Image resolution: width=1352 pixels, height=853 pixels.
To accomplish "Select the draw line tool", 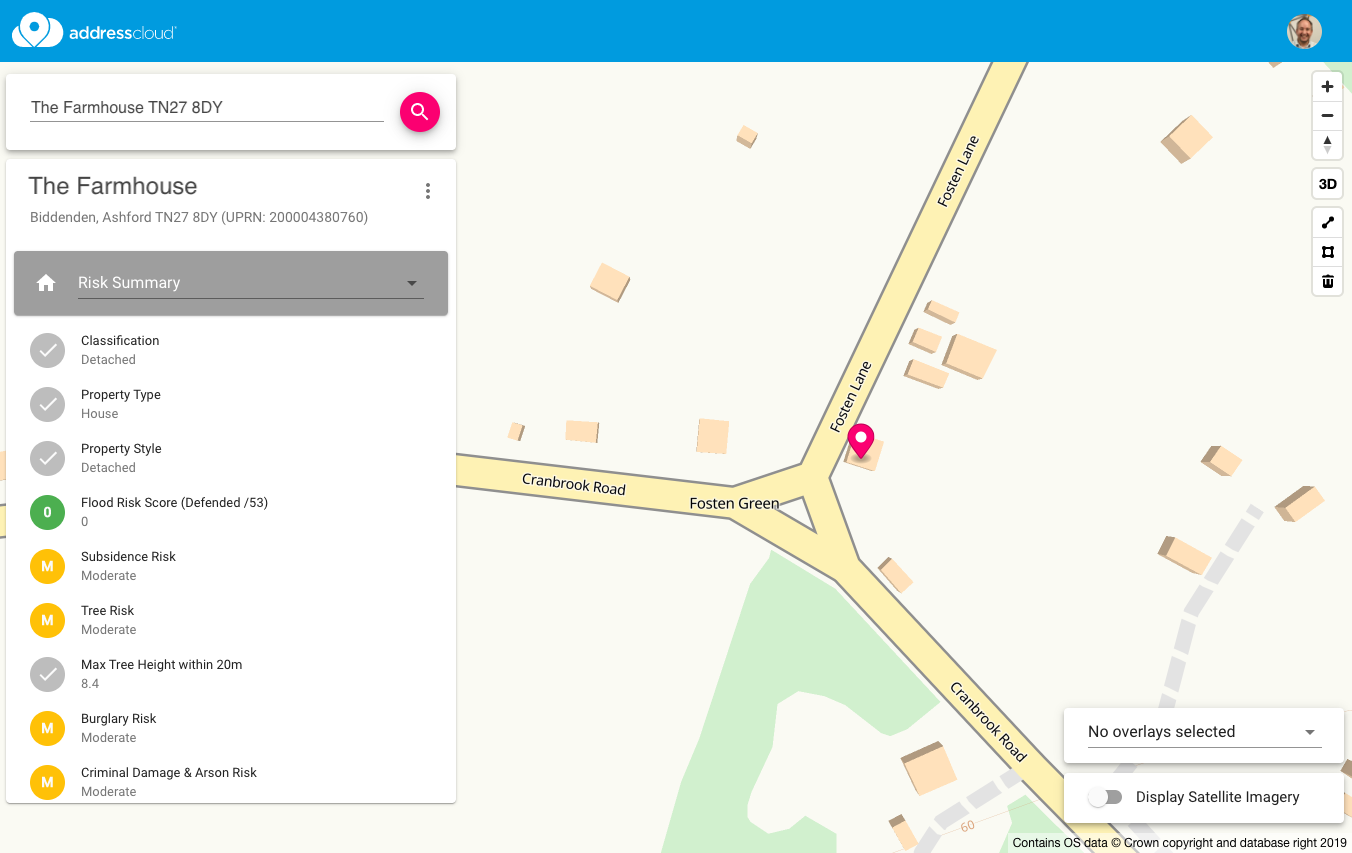I will click(1327, 223).
